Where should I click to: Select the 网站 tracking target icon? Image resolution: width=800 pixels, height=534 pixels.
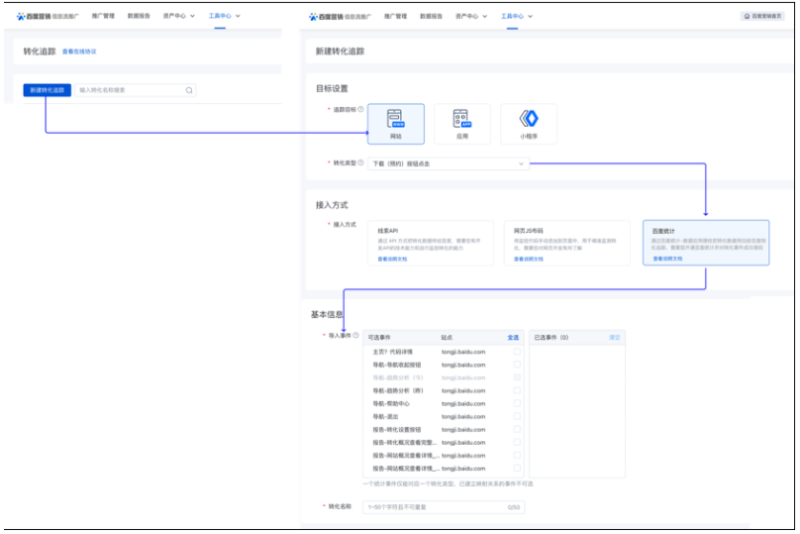click(395, 124)
